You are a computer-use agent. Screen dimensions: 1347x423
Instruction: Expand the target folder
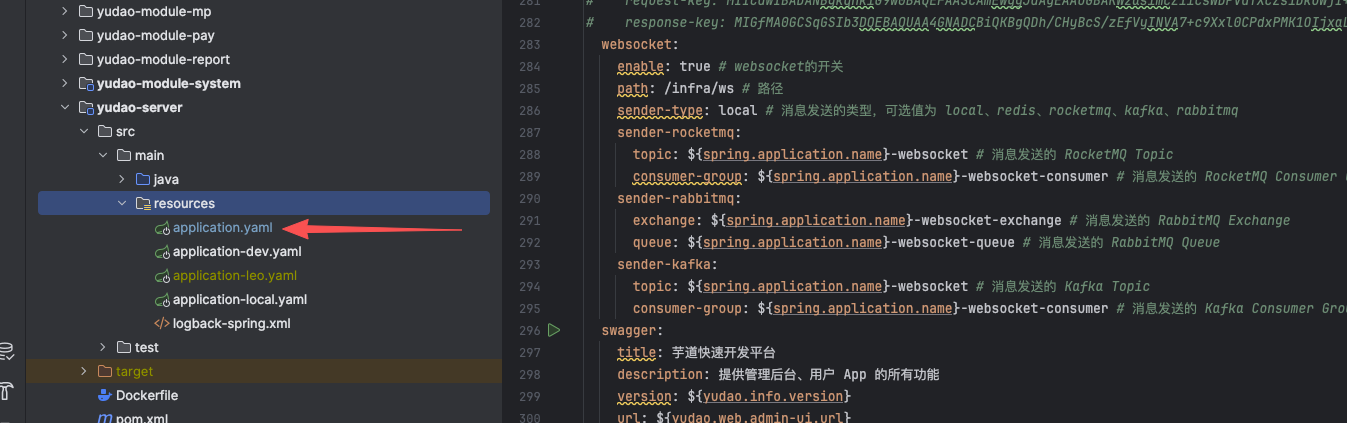[x=84, y=372]
